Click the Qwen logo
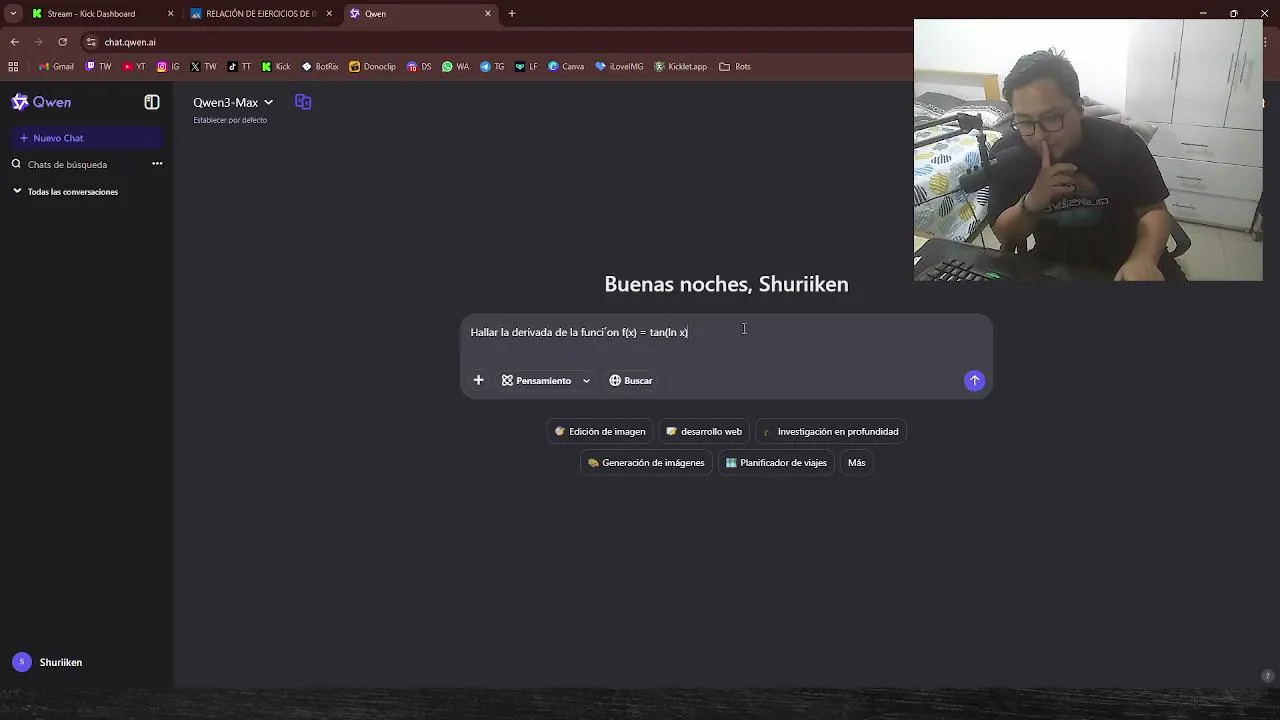This screenshot has height=720, width=1280. point(41,102)
